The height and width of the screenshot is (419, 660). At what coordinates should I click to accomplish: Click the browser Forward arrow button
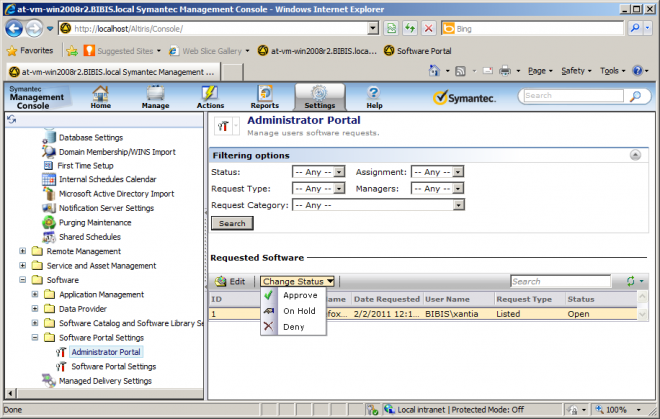pyautogui.click(x=35, y=29)
